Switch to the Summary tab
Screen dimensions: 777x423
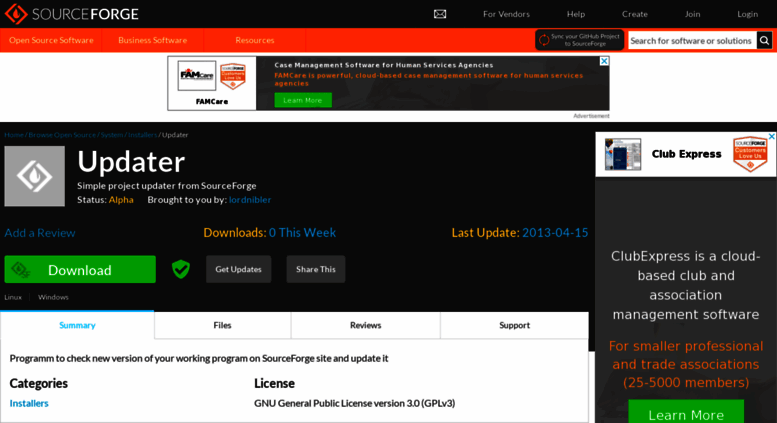tap(77, 325)
